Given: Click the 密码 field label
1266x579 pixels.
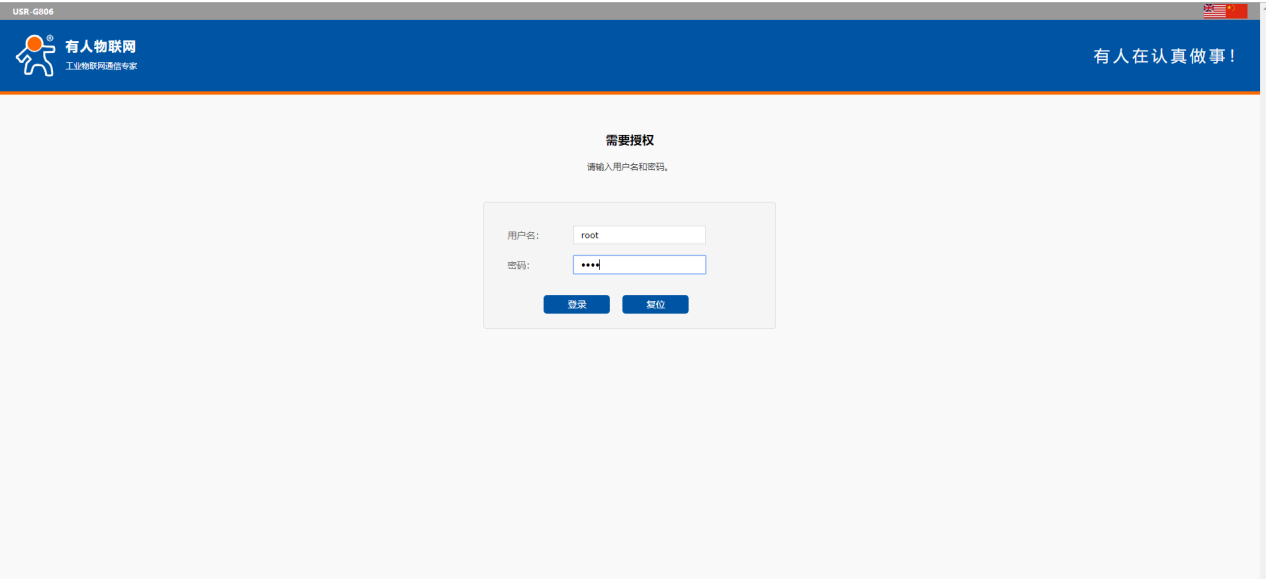Looking at the screenshot, I should (518, 265).
